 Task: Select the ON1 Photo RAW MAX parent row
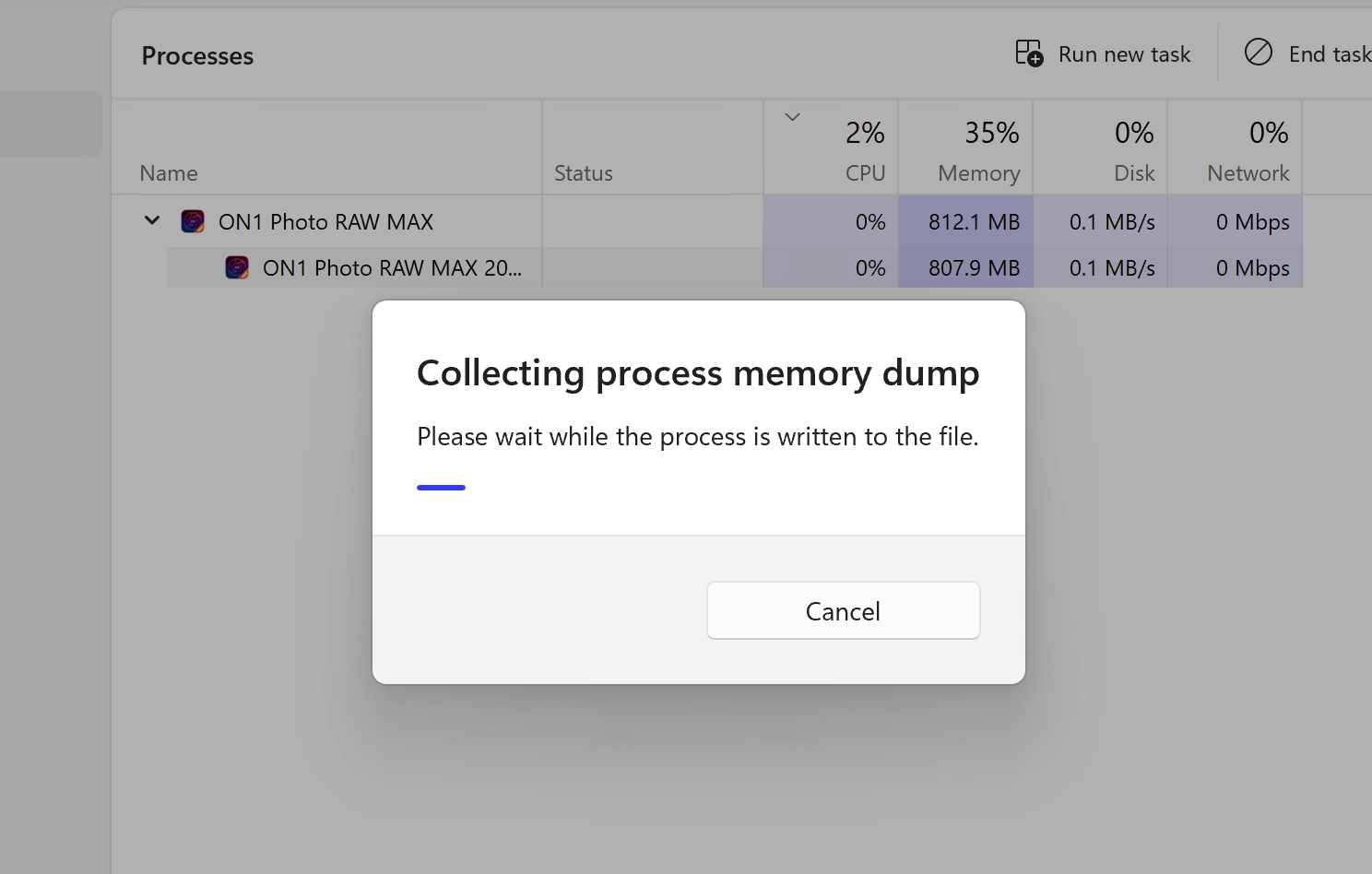[706, 221]
